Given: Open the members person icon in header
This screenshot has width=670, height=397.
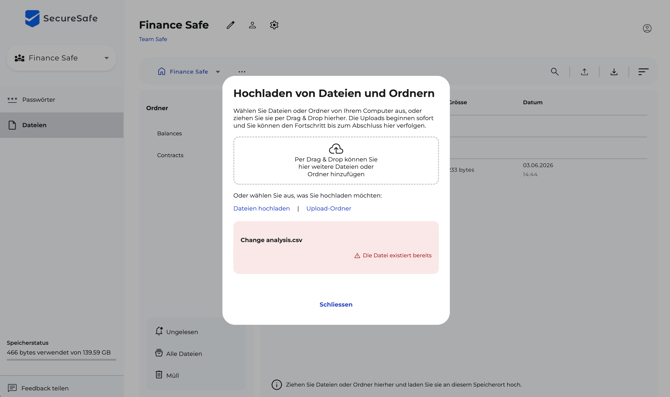Looking at the screenshot, I should coord(253,25).
